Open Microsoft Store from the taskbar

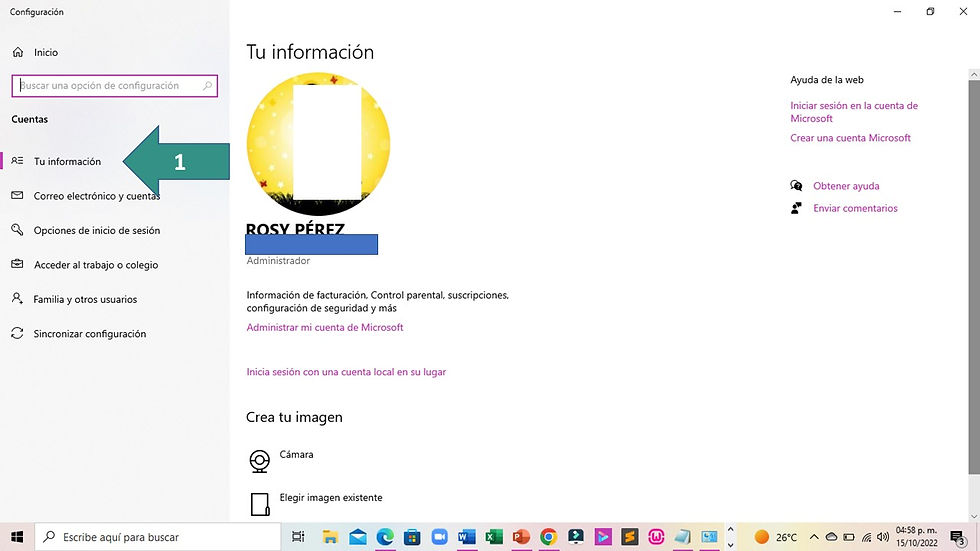click(x=412, y=537)
